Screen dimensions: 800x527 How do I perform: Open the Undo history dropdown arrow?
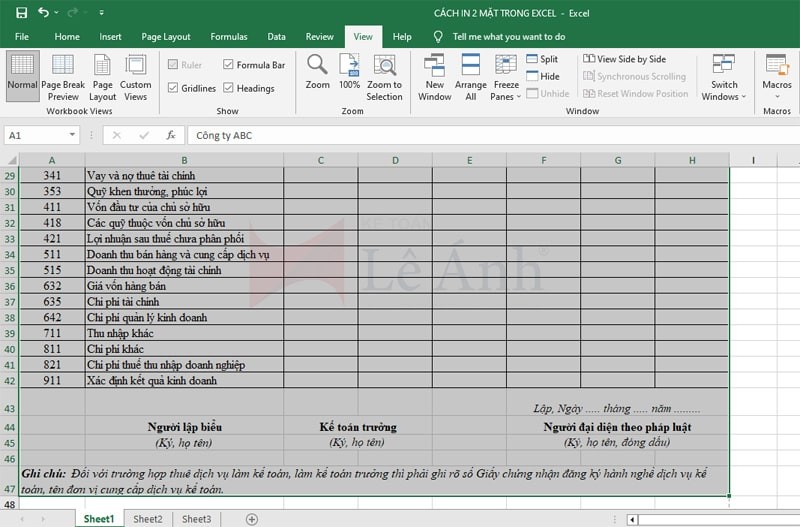pyautogui.click(x=56, y=13)
